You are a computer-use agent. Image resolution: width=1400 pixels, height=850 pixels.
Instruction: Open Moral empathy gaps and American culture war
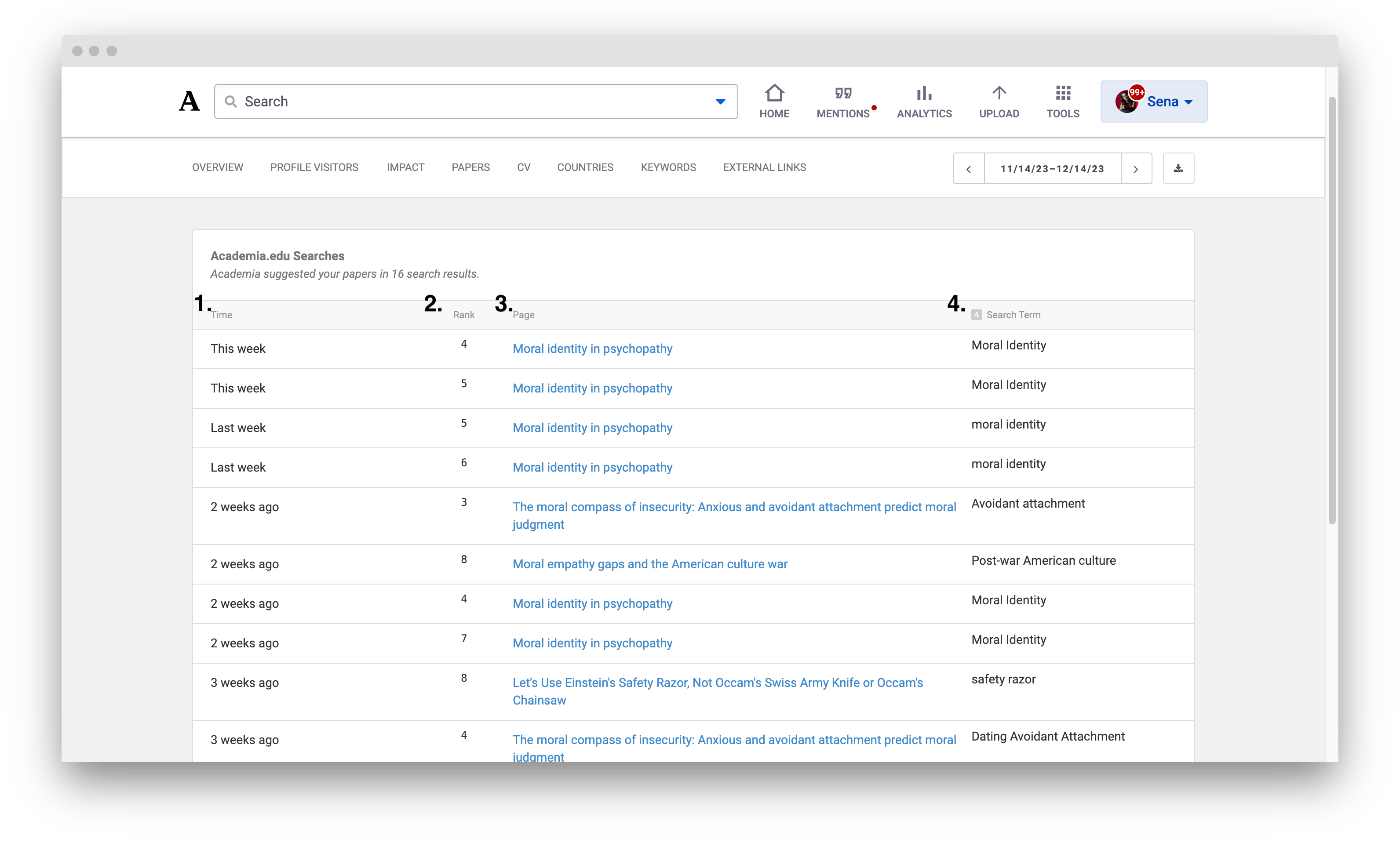[650, 564]
